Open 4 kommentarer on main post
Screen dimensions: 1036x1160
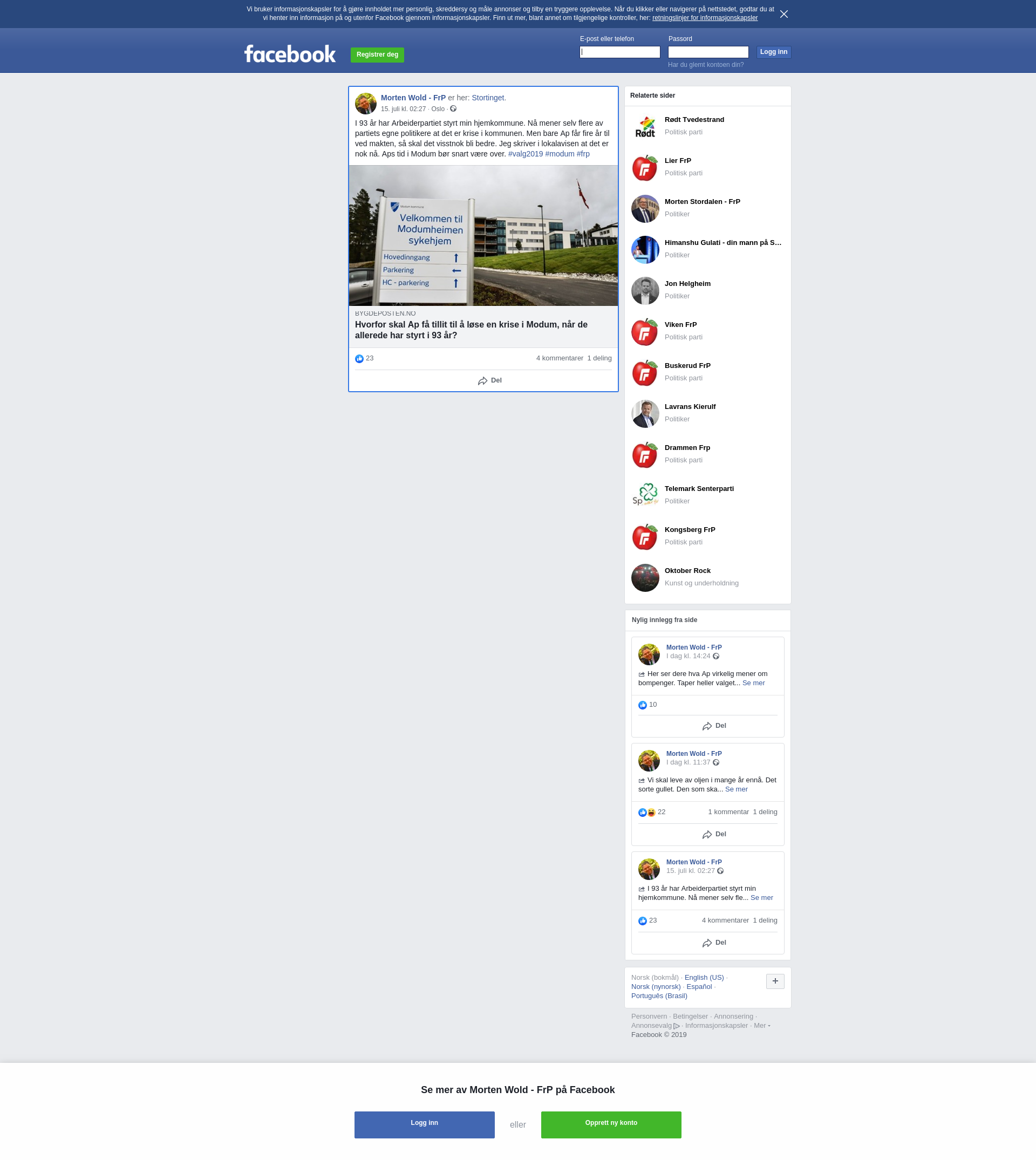coord(559,358)
